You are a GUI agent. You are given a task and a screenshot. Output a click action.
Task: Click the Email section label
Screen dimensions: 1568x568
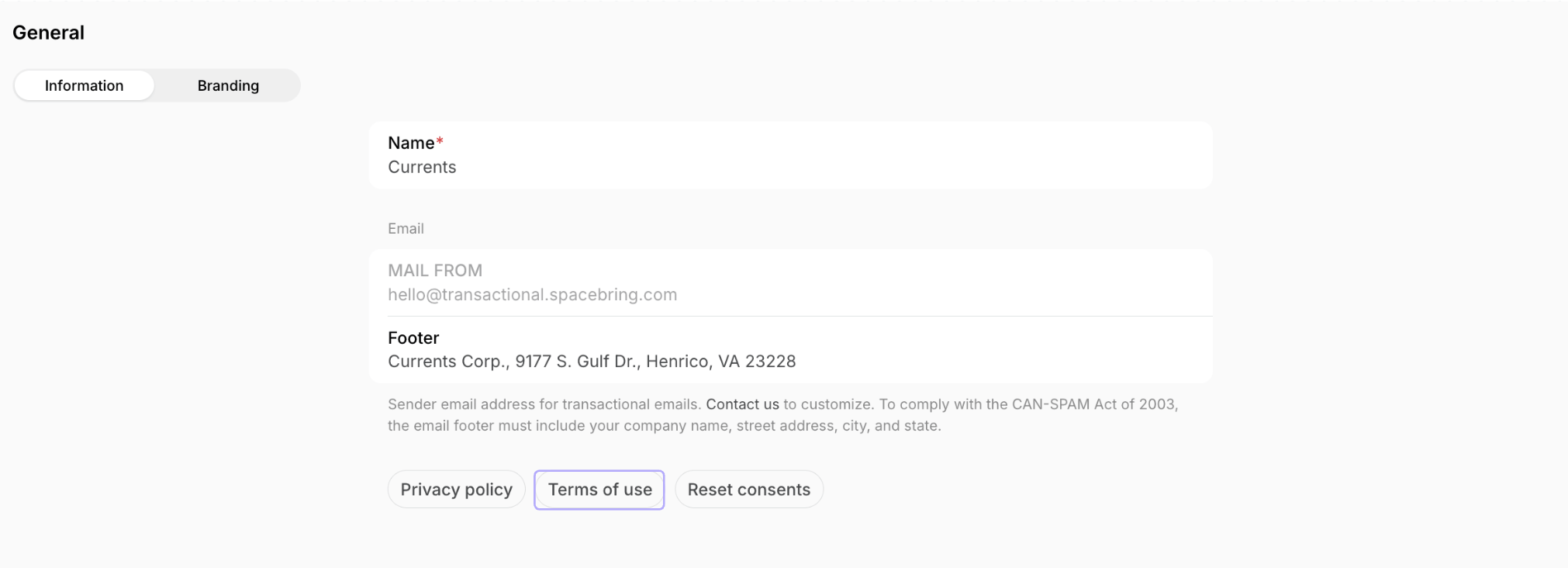pyautogui.click(x=406, y=229)
